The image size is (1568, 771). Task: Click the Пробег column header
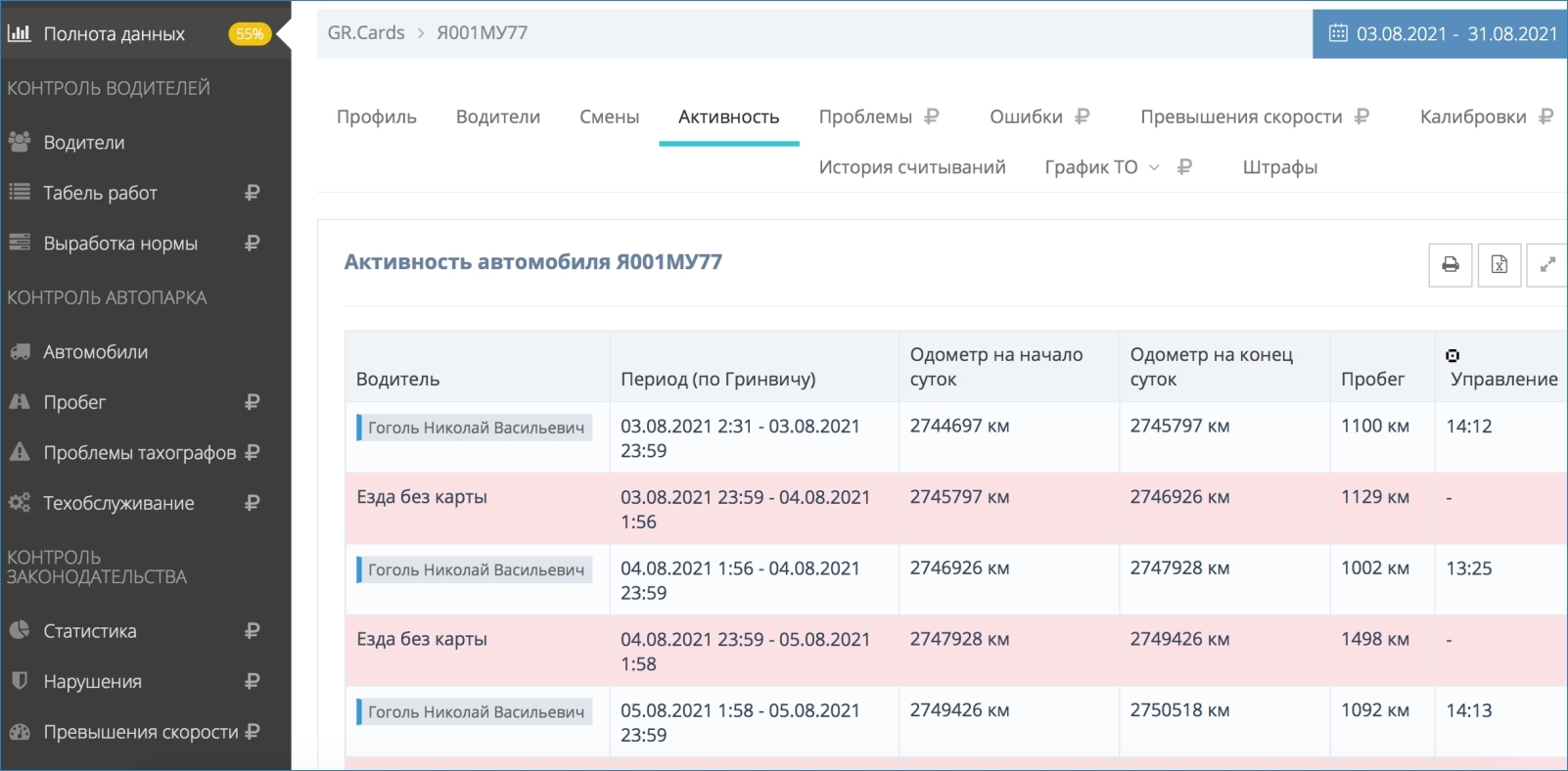1373,379
